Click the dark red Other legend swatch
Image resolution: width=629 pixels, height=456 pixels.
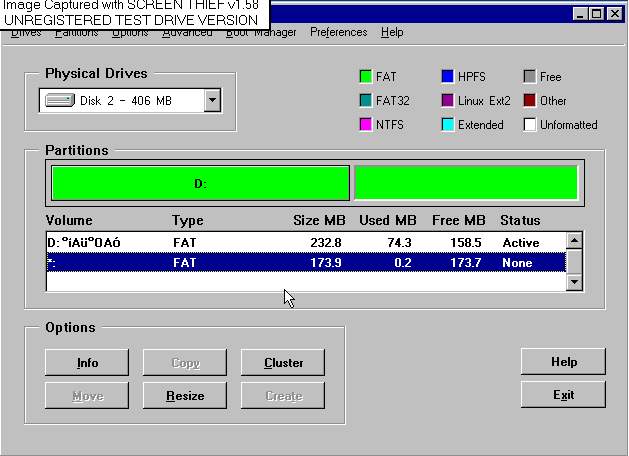530,100
